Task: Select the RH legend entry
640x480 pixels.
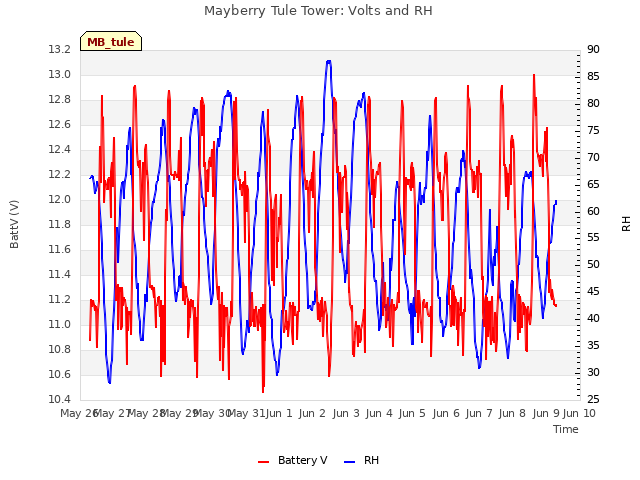Action: coord(362,460)
